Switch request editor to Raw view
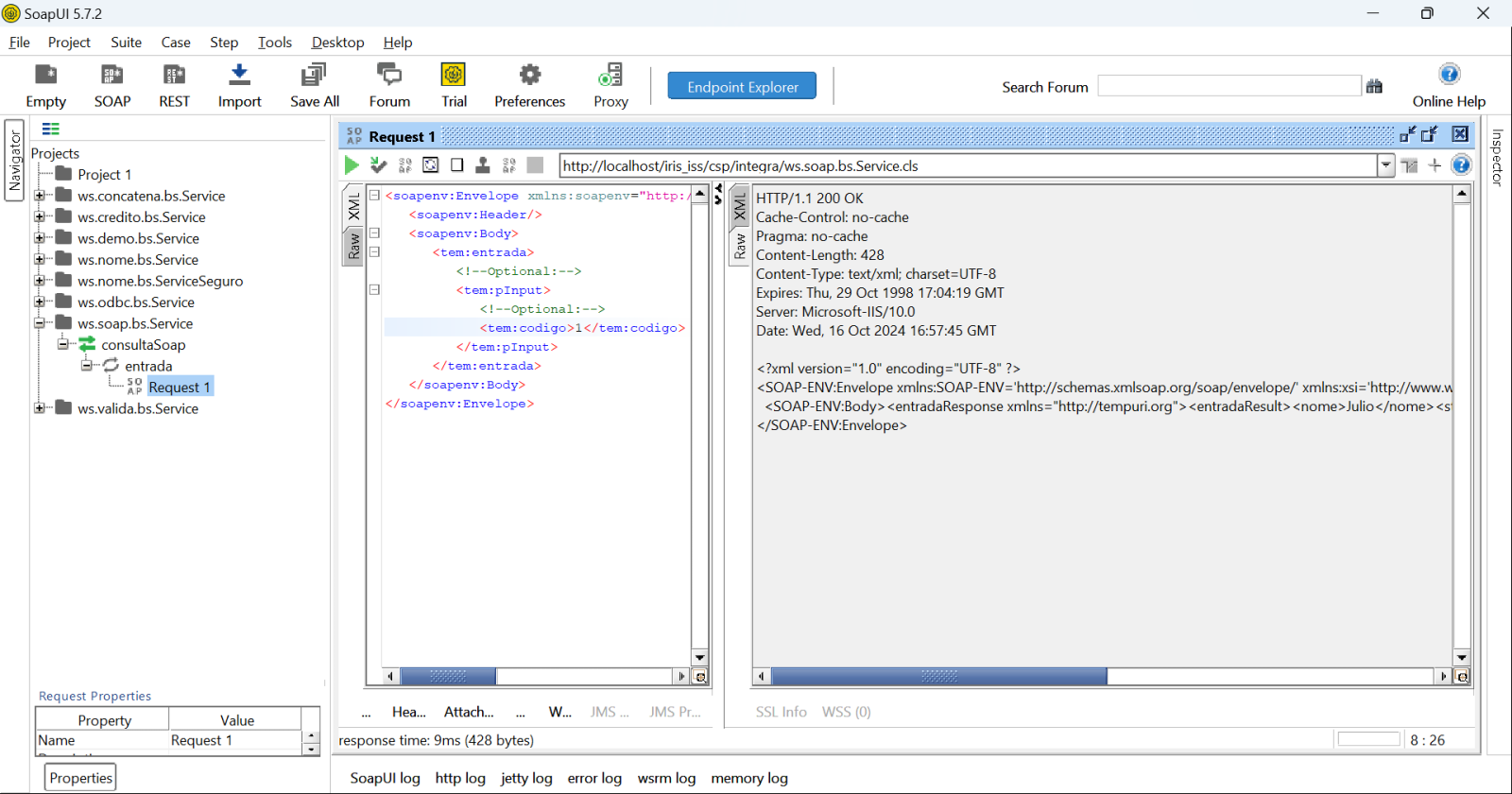 tap(353, 248)
